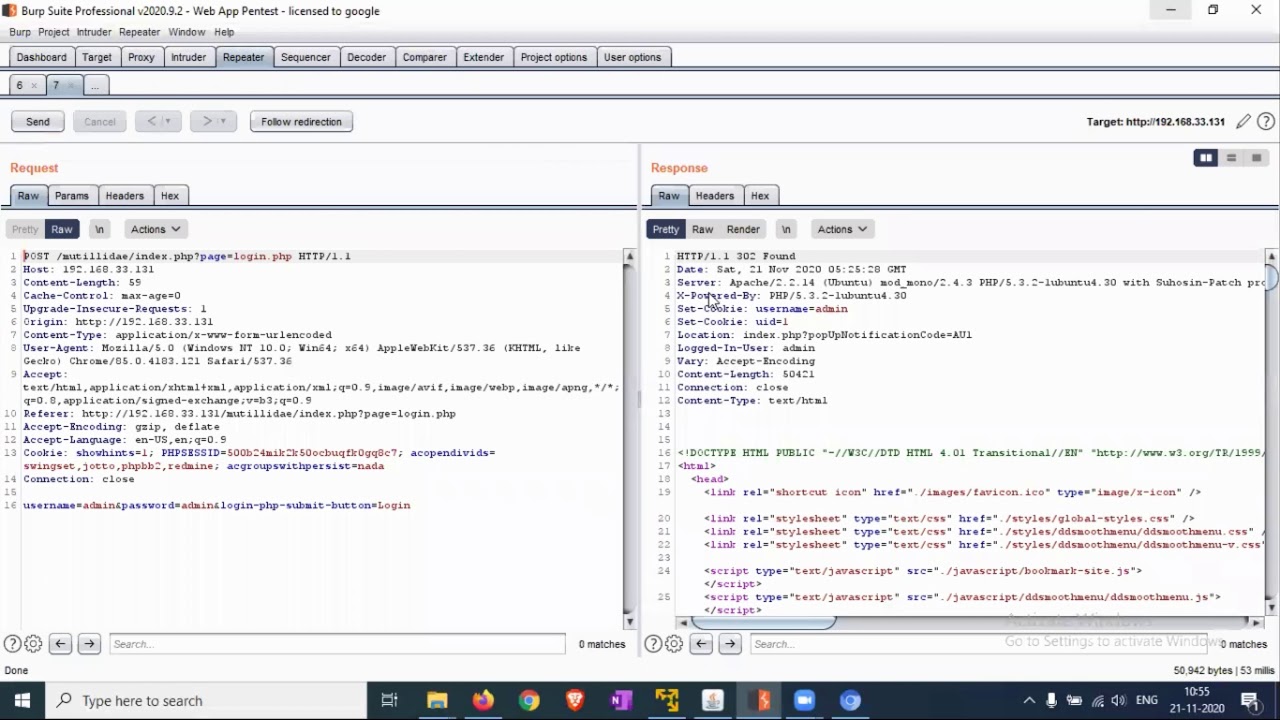Open OneNote from taskbar
Screen dimensions: 1280x720
(x=621, y=701)
